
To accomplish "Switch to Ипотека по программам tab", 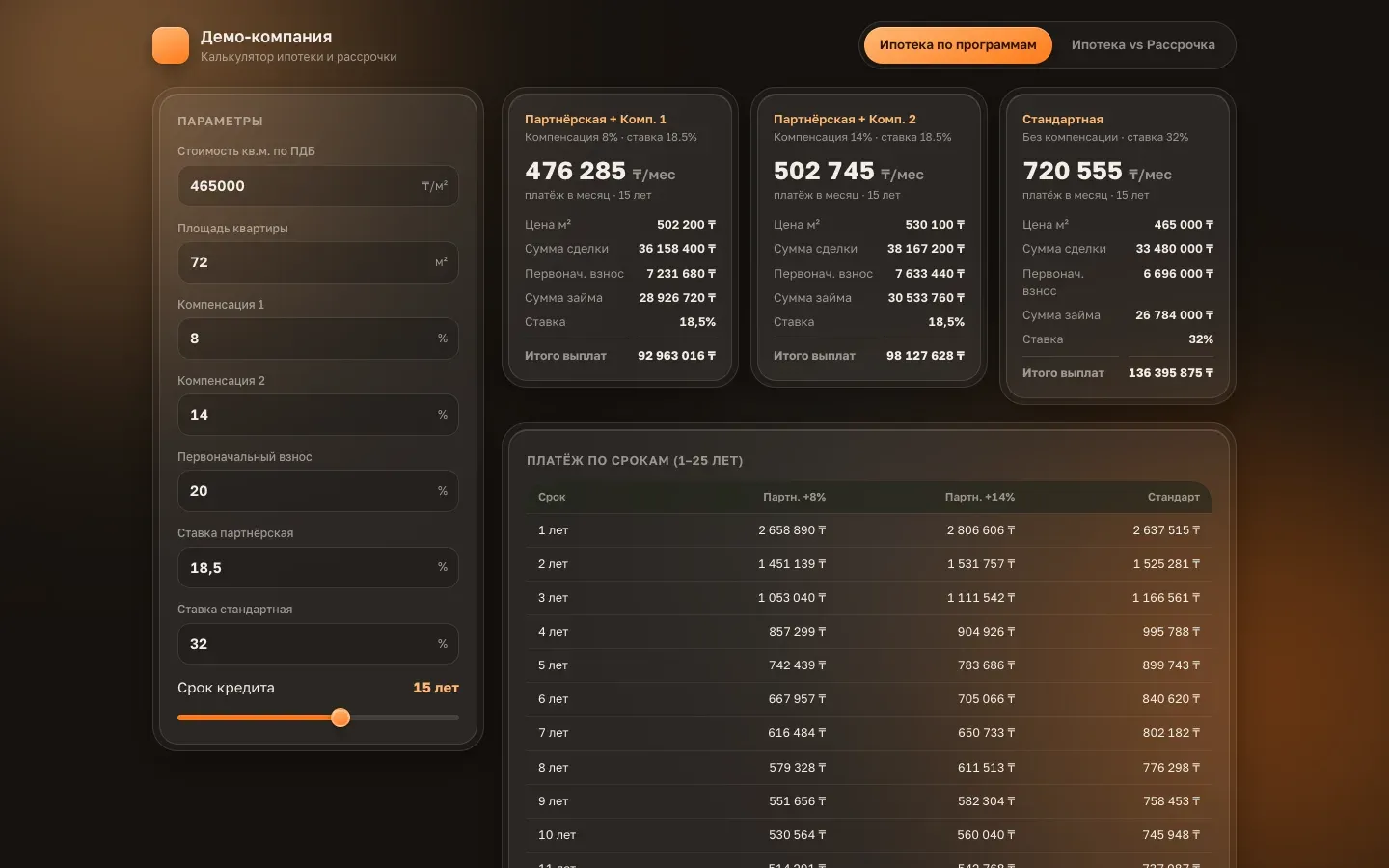I will click(958, 45).
